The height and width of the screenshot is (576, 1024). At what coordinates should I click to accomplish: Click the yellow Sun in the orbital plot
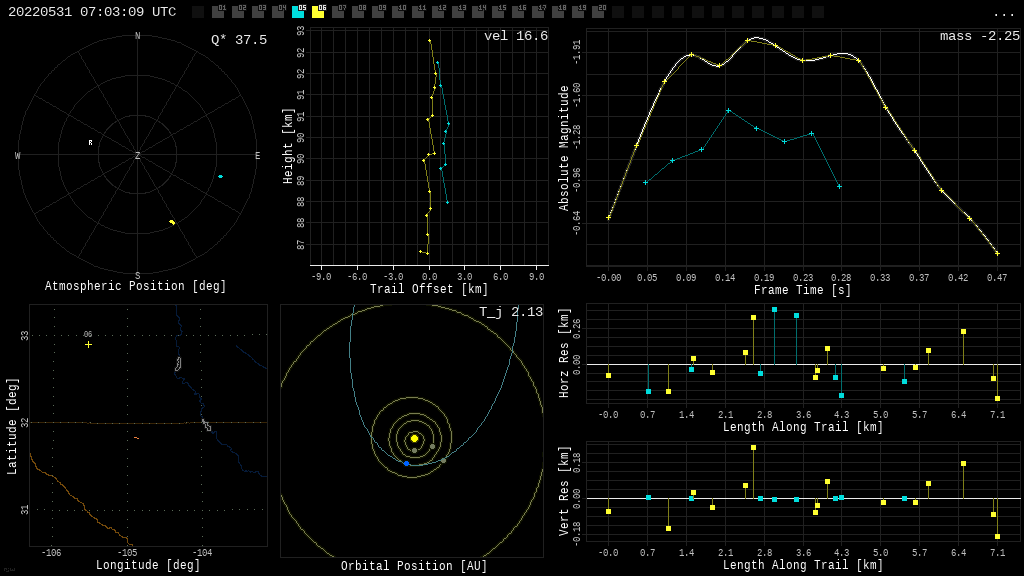pos(414,438)
